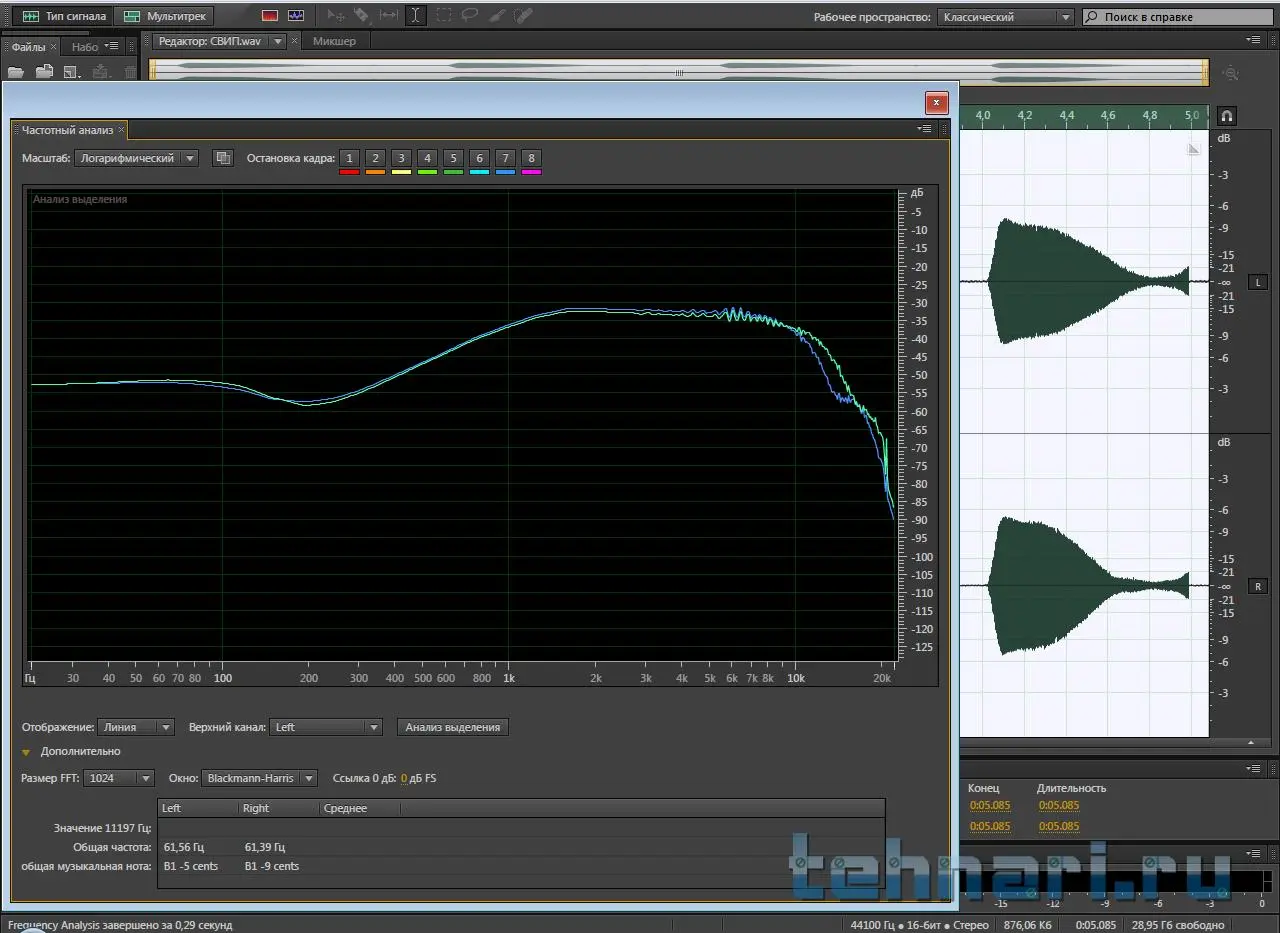Show the red spectral frequency display
The width and height of the screenshot is (1280, 933).
tap(270, 16)
